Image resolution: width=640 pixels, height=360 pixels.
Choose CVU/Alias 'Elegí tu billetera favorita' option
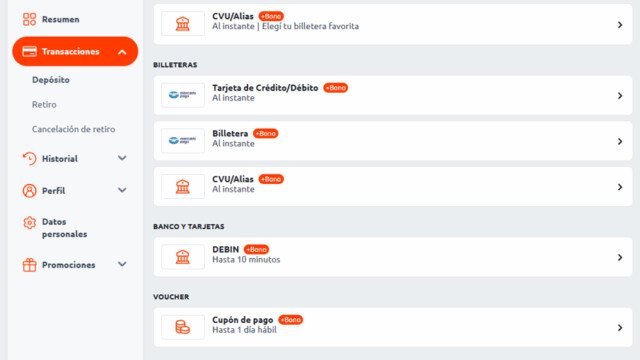[393, 24]
